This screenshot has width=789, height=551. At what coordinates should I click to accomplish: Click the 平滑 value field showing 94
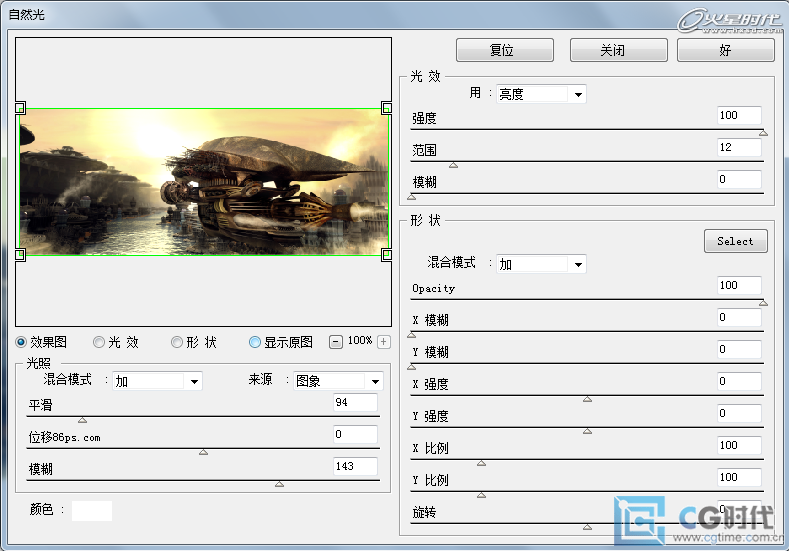pos(355,403)
